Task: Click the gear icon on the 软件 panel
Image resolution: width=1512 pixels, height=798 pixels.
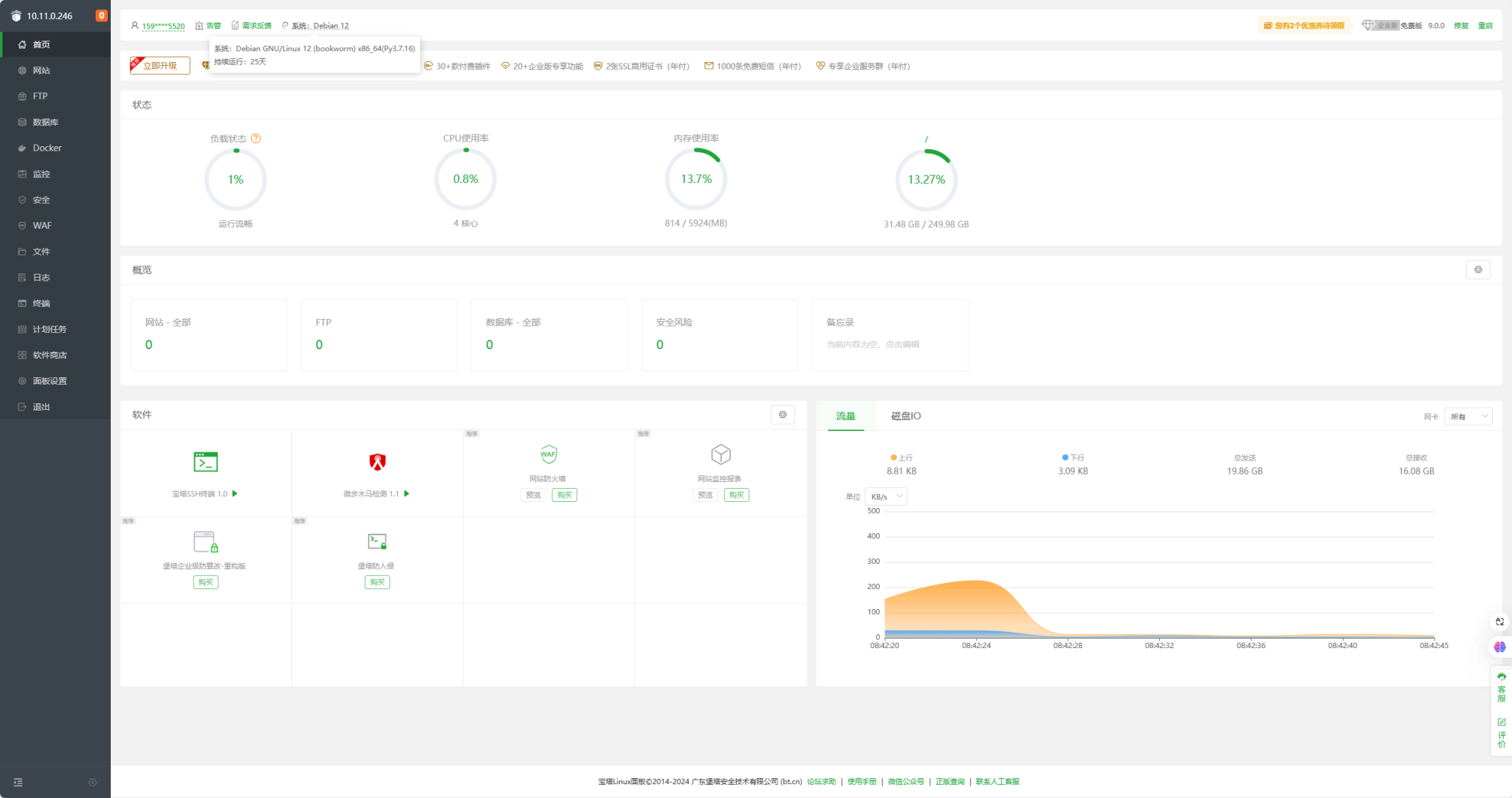Action: [x=783, y=414]
